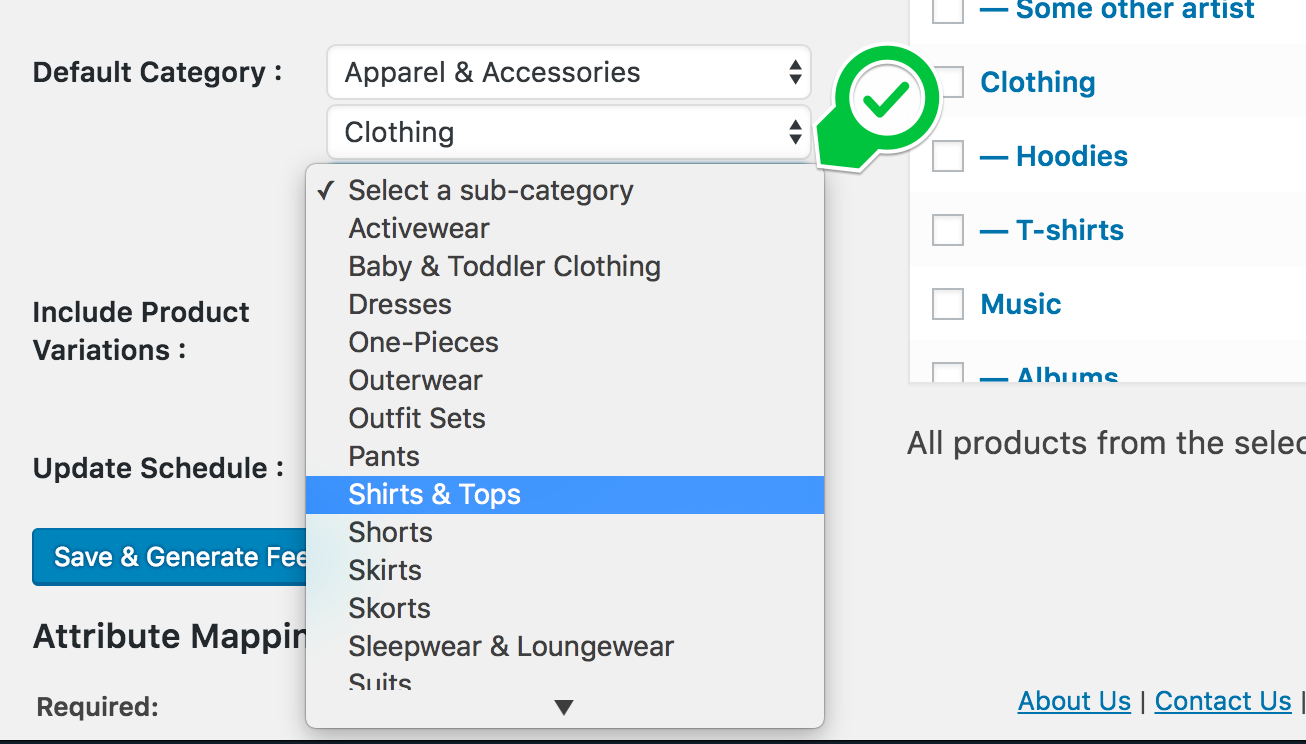The image size is (1306, 744).
Task: Enable the T-shirts category checkbox
Action: [948, 230]
